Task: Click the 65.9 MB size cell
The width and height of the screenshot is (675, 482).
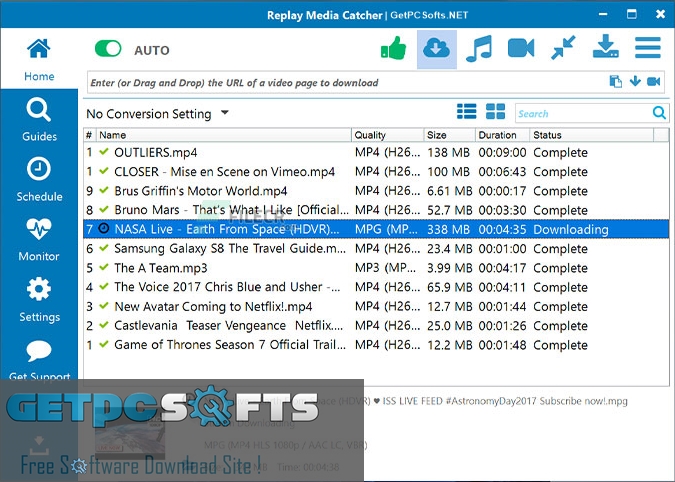Action: click(x=449, y=287)
